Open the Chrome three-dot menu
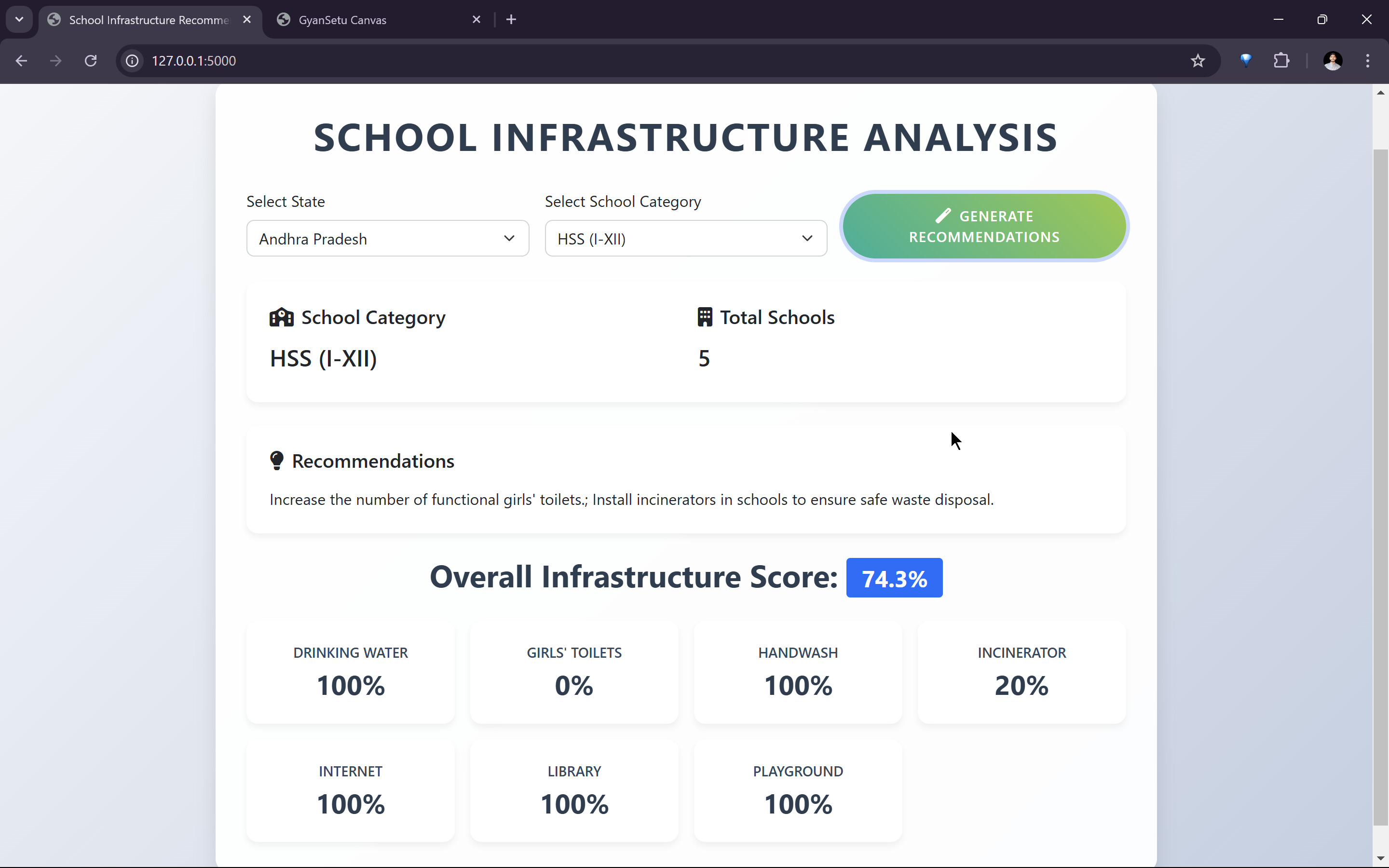1389x868 pixels. click(1367, 61)
